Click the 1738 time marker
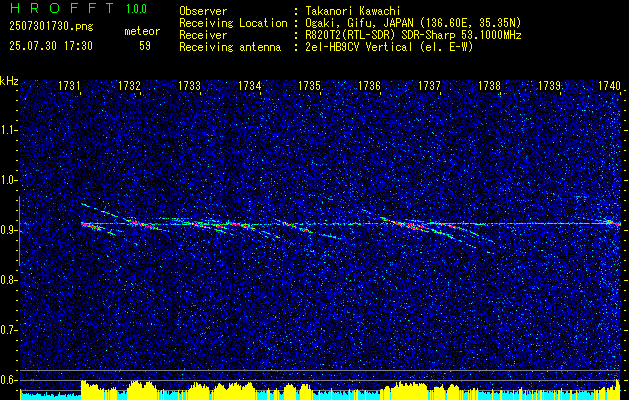629x400 pixels. 490,85
